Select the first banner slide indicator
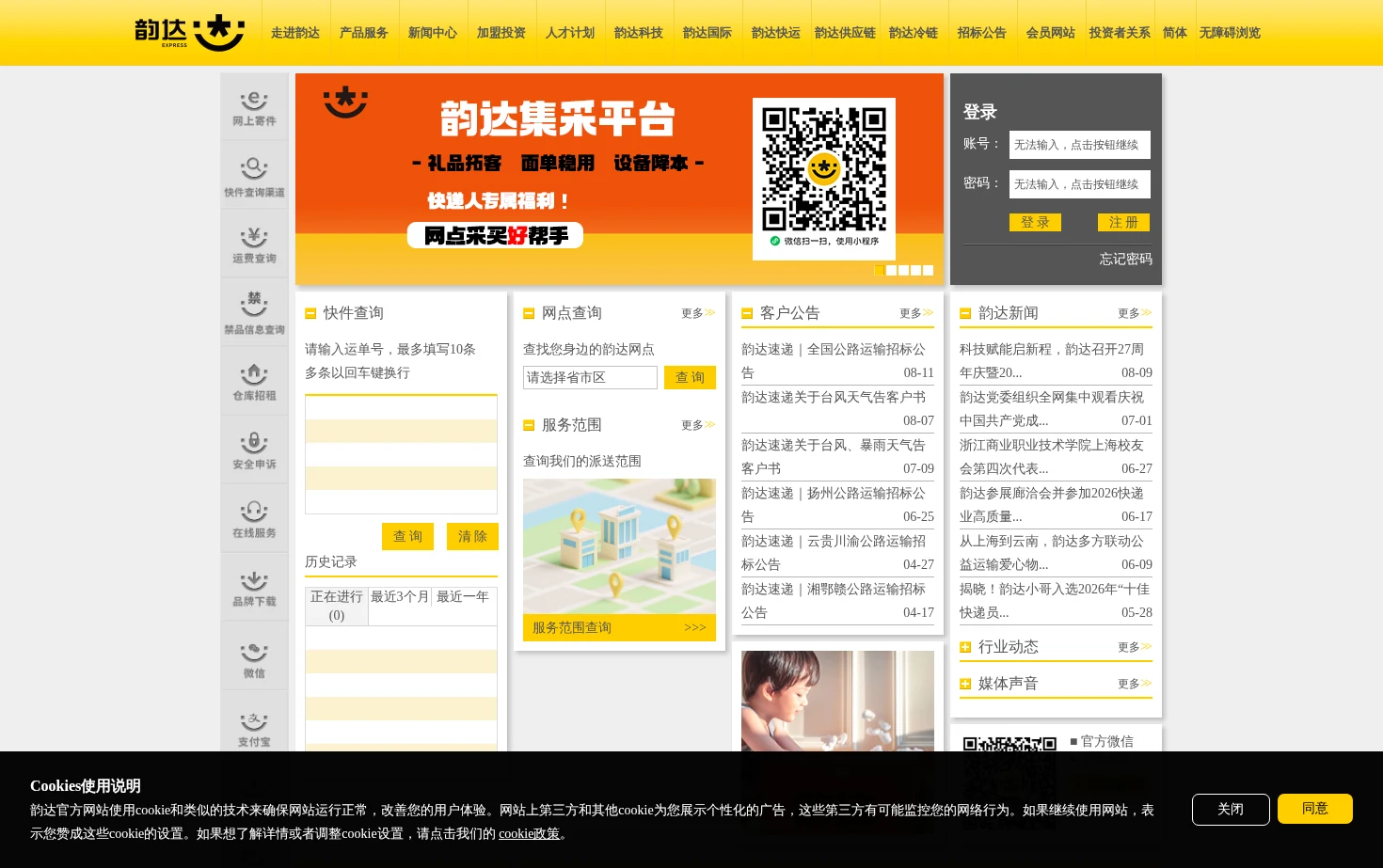Viewport: 1383px width, 868px height. point(880,270)
